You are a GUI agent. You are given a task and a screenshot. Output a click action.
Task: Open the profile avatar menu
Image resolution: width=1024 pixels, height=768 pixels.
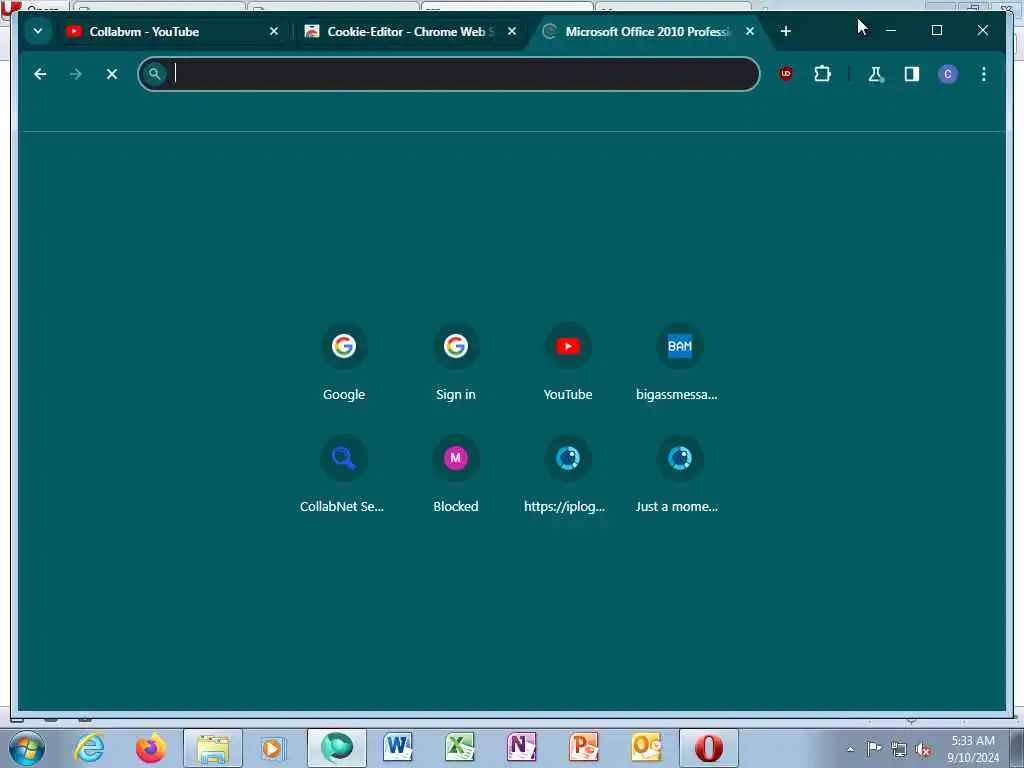point(948,74)
